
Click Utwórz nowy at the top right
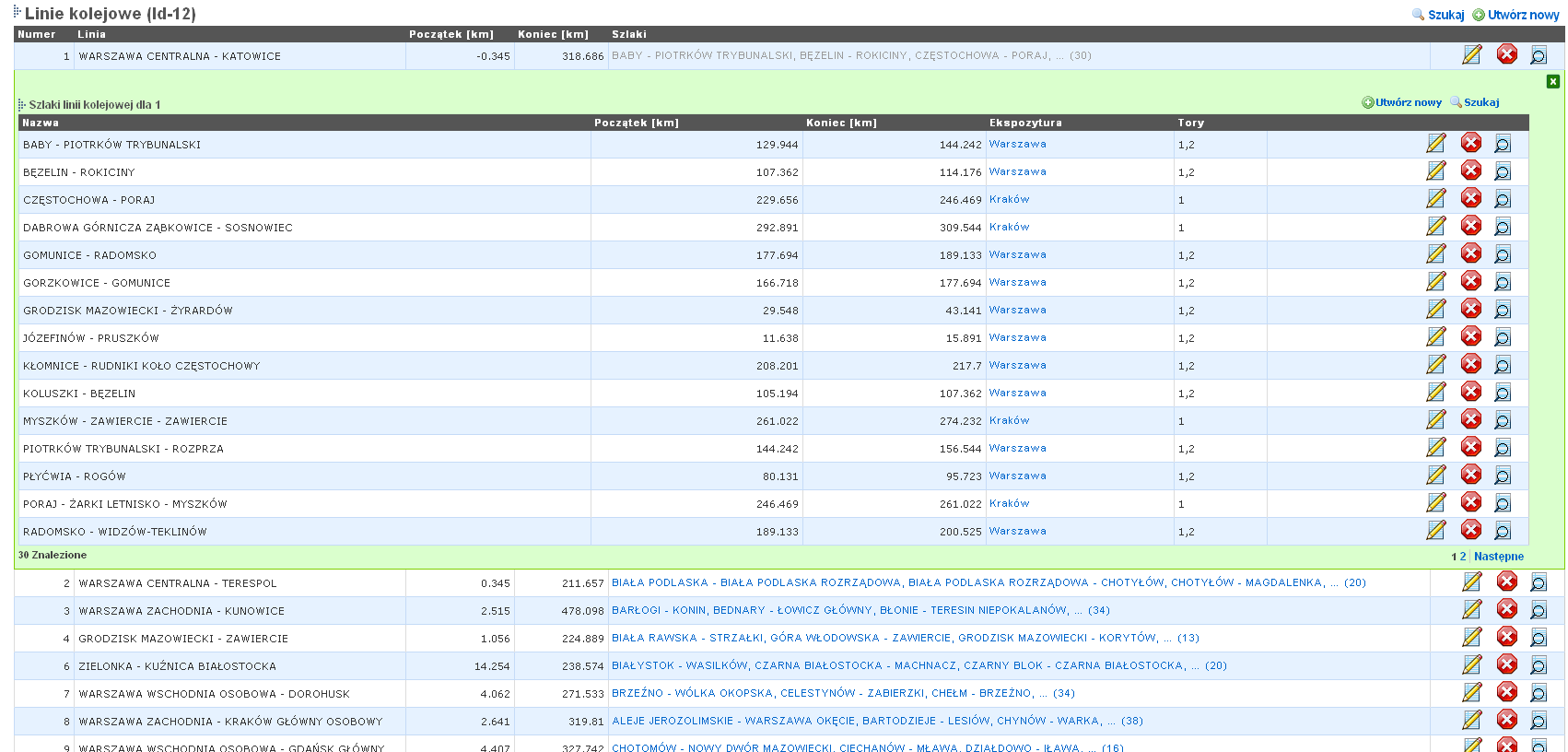[x=1522, y=15]
